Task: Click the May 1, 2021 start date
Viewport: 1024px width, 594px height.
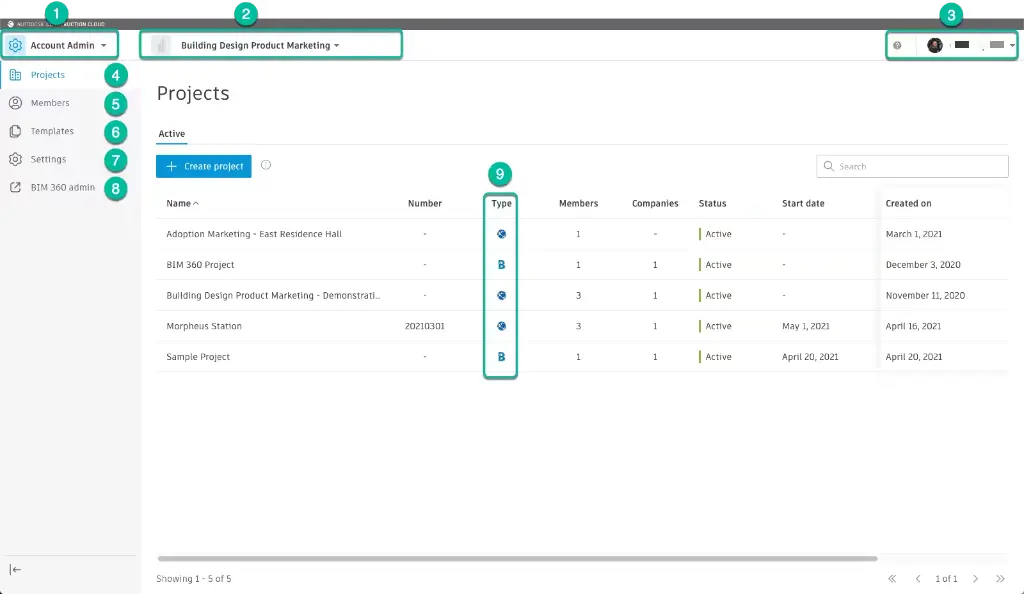Action: (806, 326)
